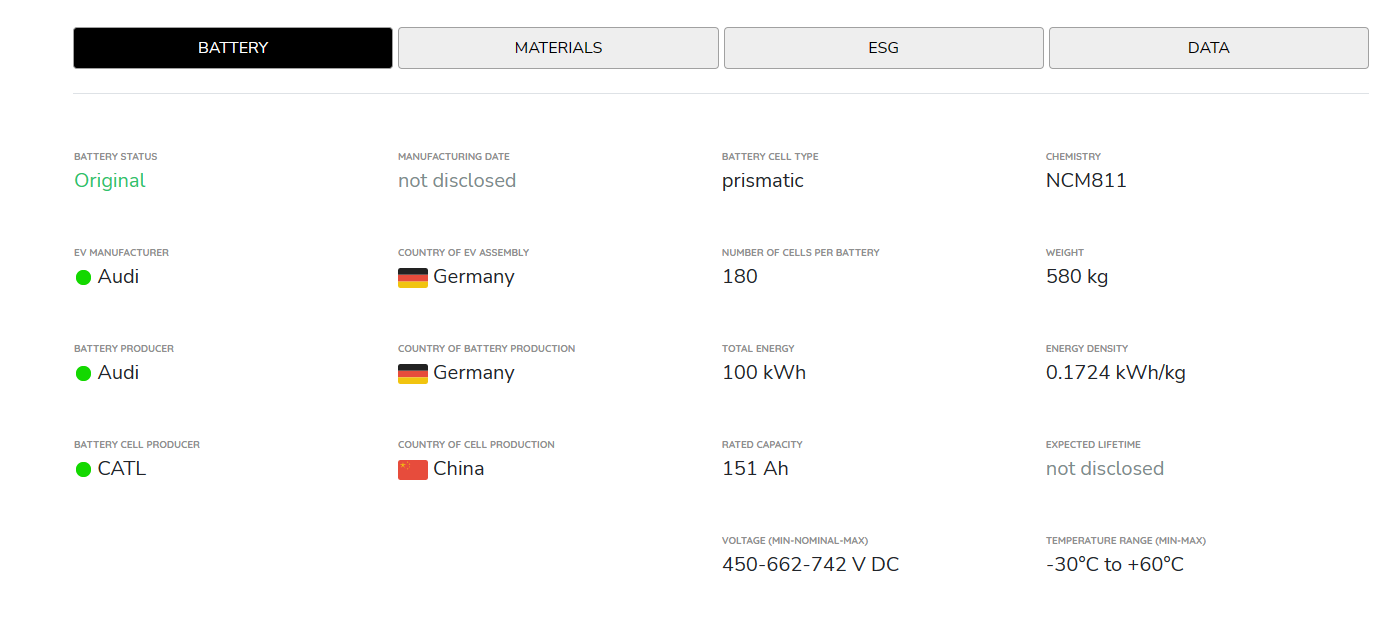Screen dimensions: 1393x630
Task: Click the 450-662-742 V DC voltage value
Action: click(810, 565)
